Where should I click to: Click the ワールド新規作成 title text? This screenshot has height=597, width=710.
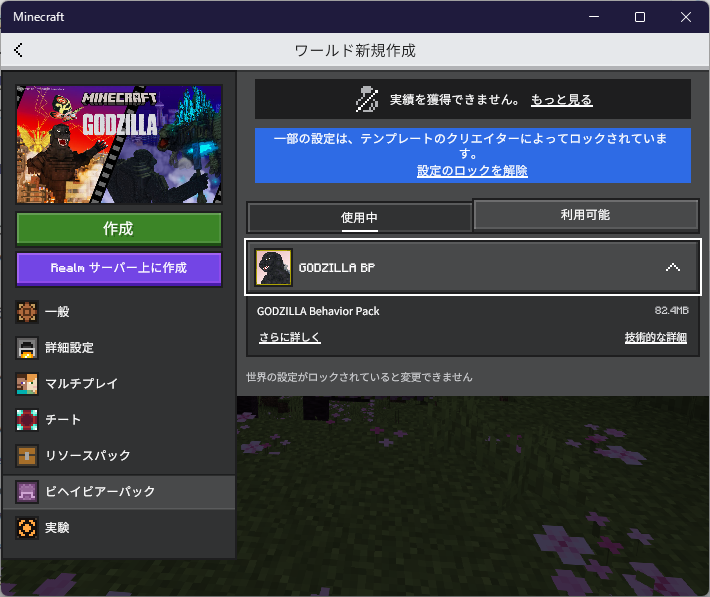355,50
